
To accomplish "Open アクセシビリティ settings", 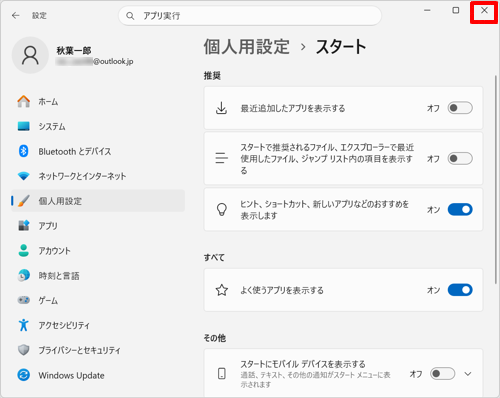I will pos(98,325).
